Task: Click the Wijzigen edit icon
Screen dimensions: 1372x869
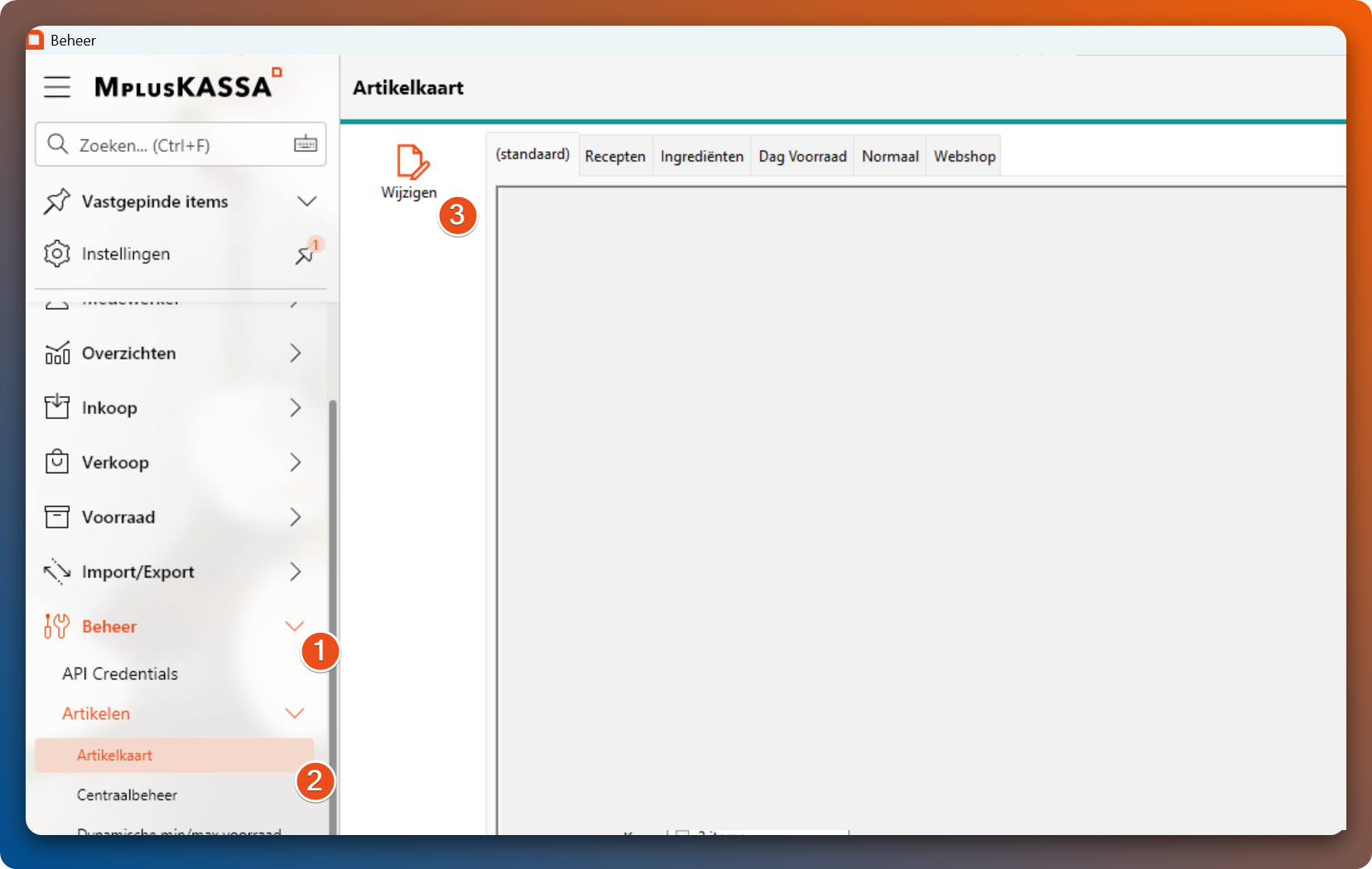Action: (x=412, y=162)
